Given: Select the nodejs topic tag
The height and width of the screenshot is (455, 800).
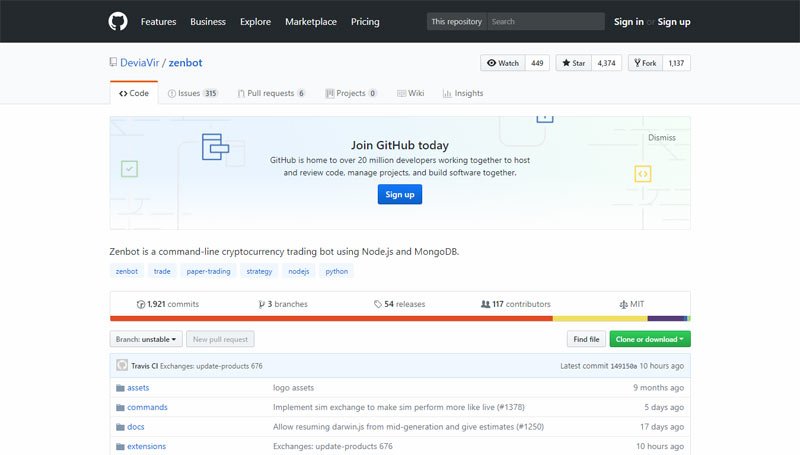Looking at the screenshot, I should 298,271.
